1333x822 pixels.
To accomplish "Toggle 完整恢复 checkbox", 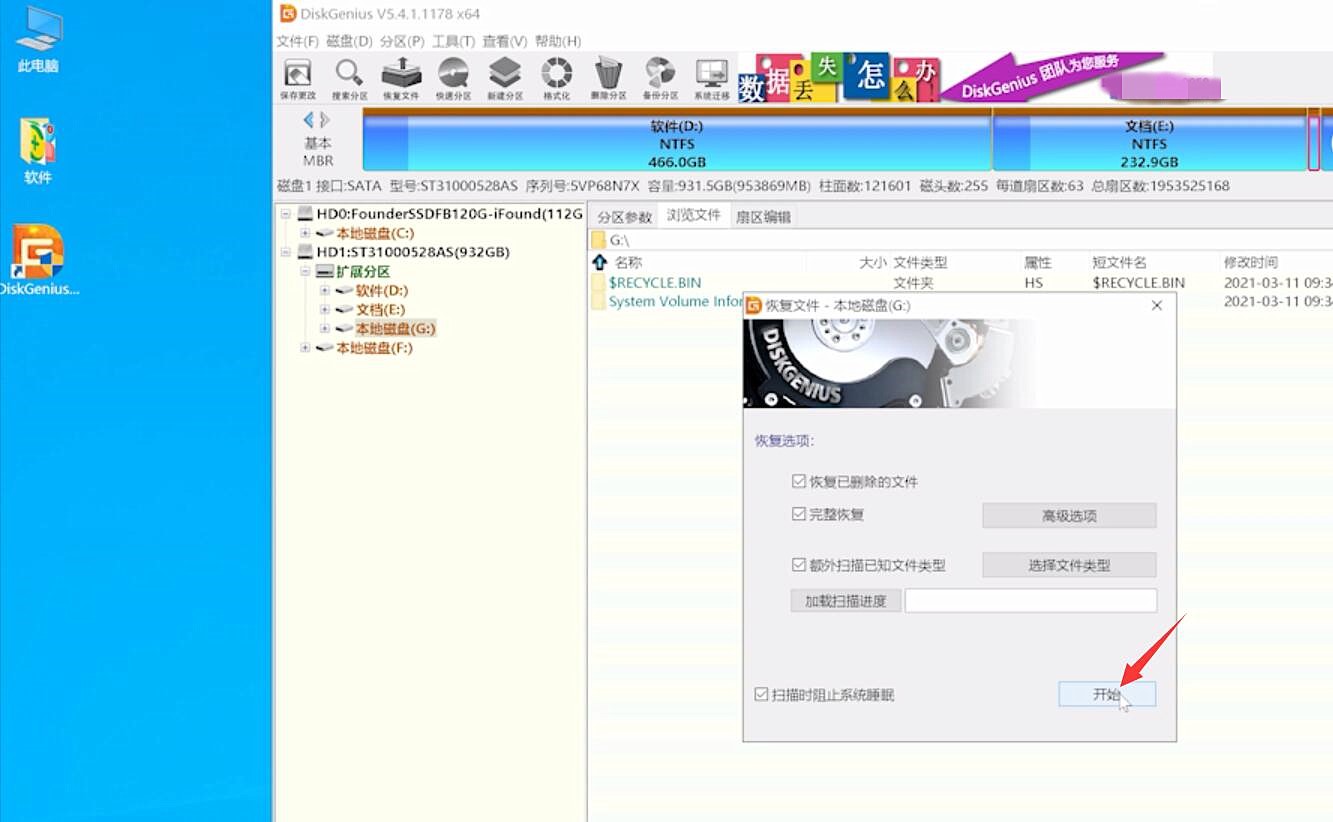I will coord(798,514).
